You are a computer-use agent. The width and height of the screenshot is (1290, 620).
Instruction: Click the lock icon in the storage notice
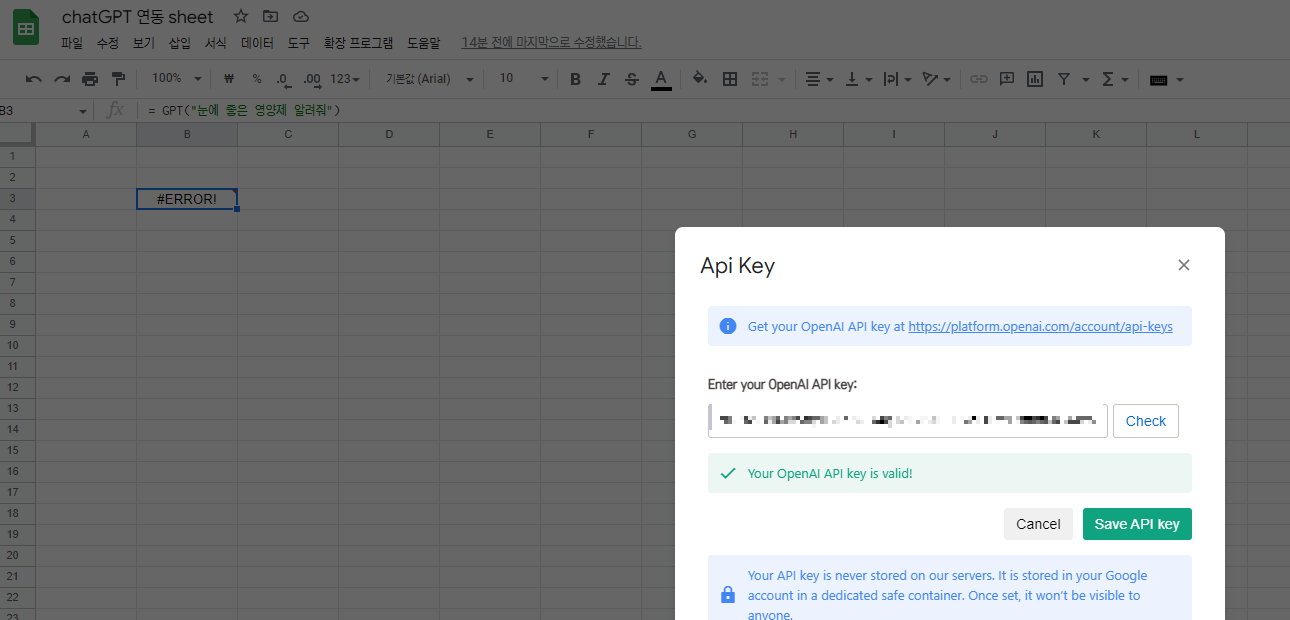tap(728, 595)
